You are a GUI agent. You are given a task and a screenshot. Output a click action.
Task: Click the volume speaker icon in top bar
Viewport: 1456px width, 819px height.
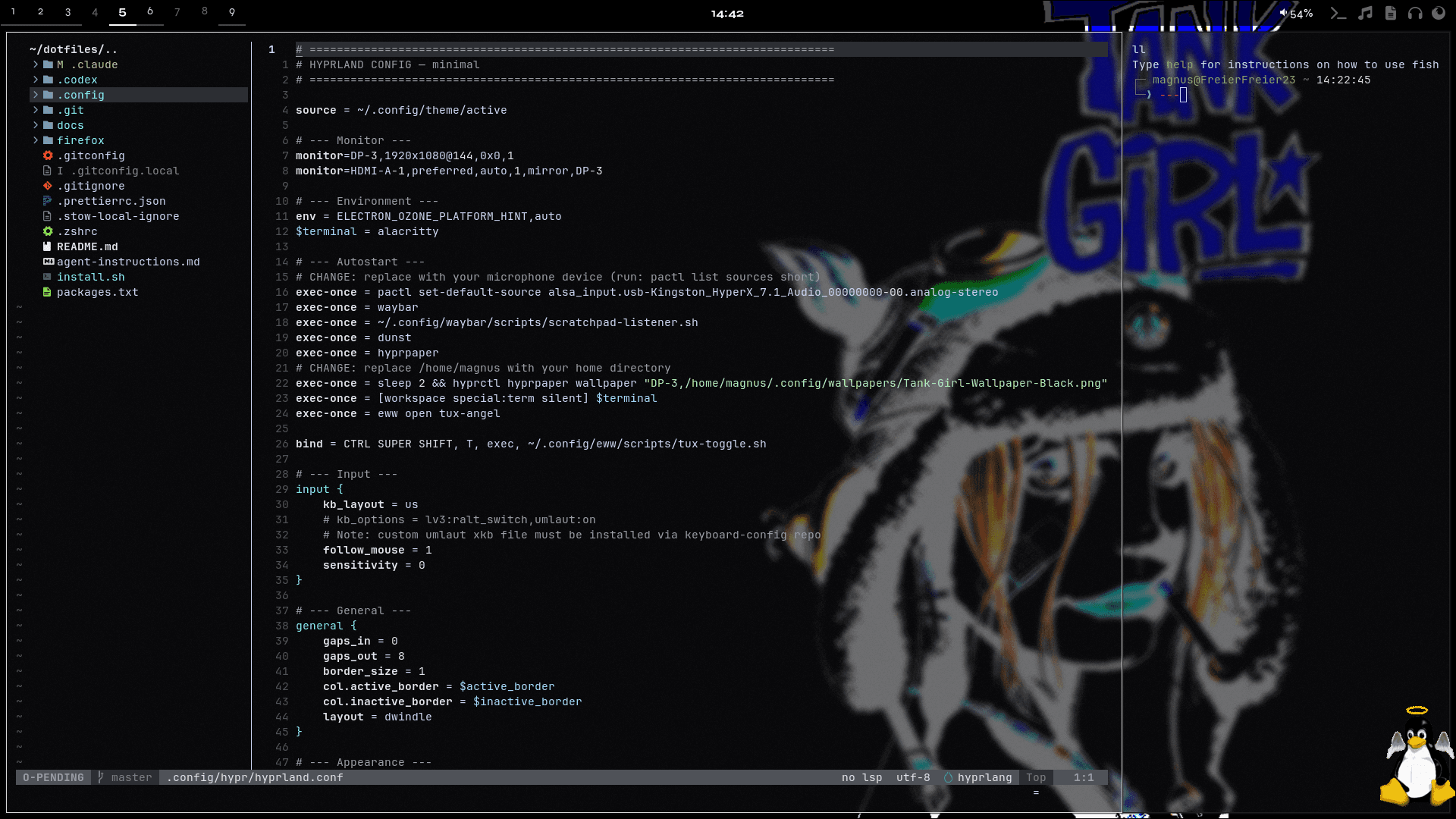click(1283, 14)
